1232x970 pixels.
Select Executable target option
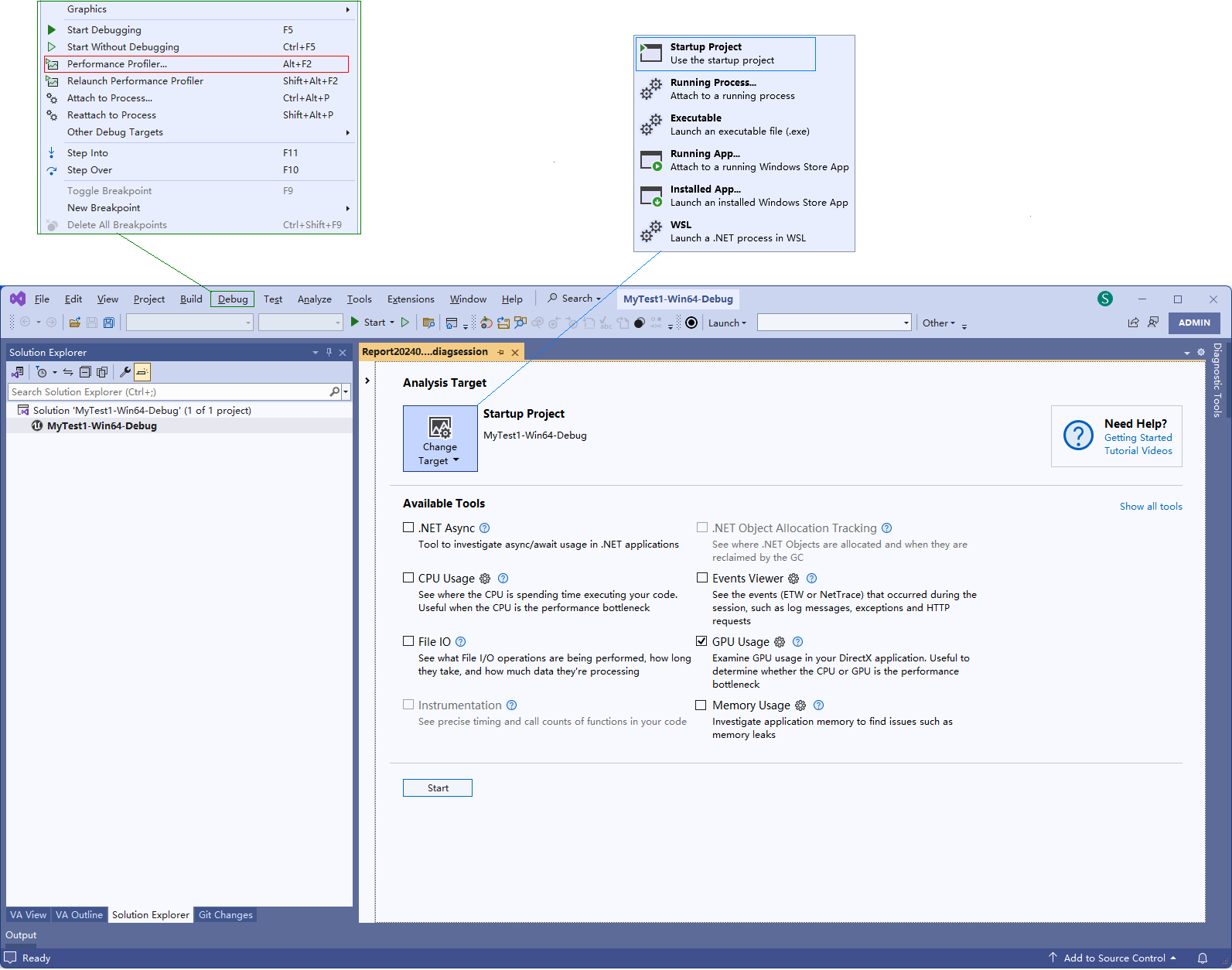(744, 125)
